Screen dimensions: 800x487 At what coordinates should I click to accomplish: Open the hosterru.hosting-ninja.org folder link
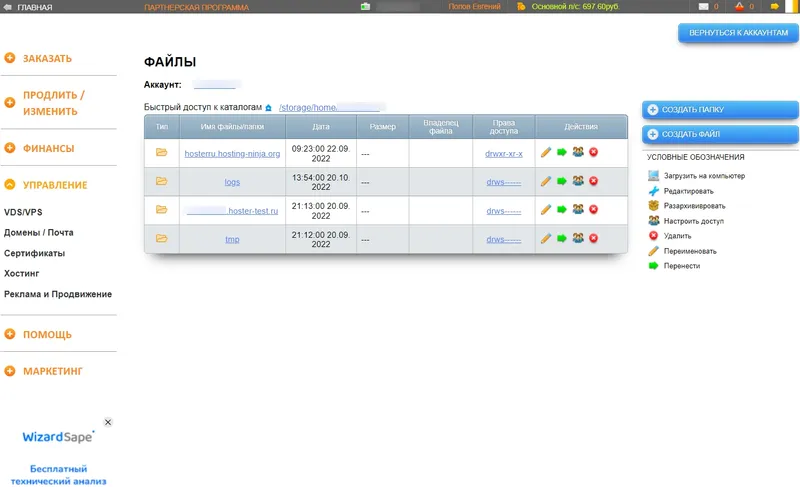click(x=232, y=153)
